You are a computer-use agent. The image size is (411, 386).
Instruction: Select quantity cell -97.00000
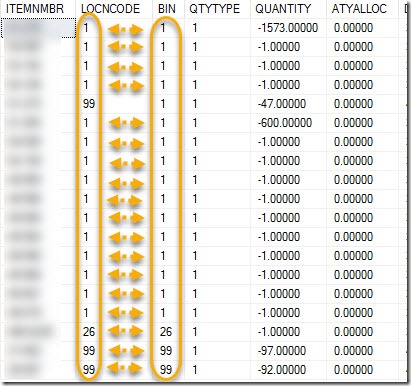pyautogui.click(x=282, y=351)
